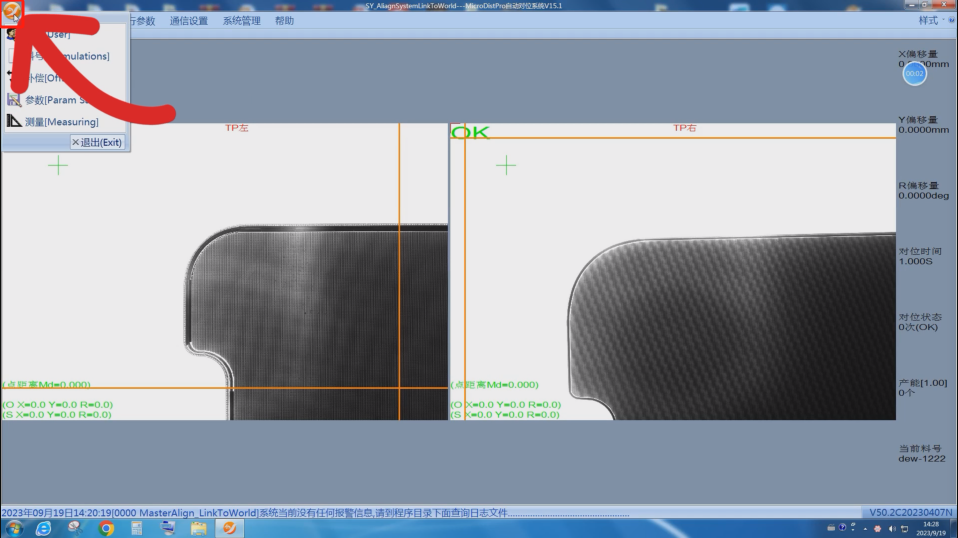The image size is (958, 538).
Task: Click the TP左 camera image view
Action: point(224,272)
